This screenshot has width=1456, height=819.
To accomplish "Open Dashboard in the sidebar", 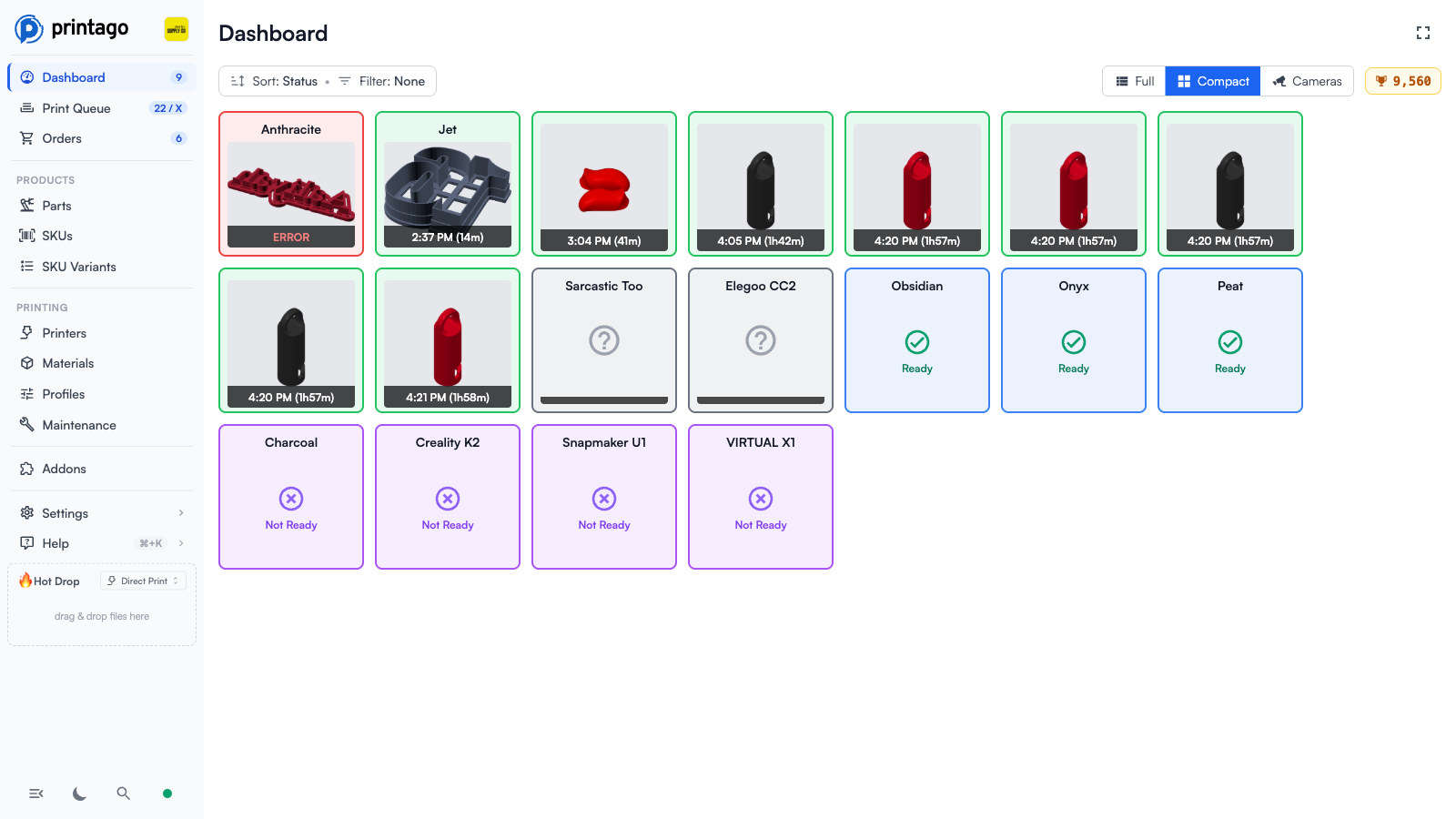I will click(101, 77).
